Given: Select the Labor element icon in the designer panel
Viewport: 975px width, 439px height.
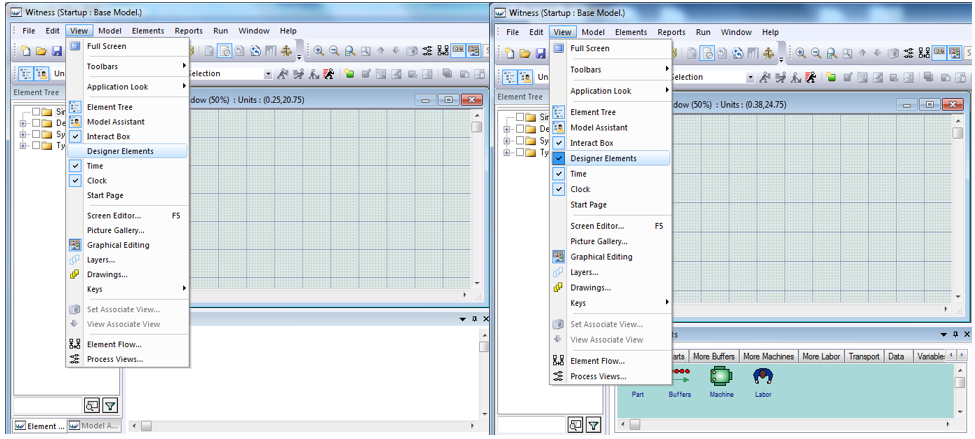Looking at the screenshot, I should 763,377.
